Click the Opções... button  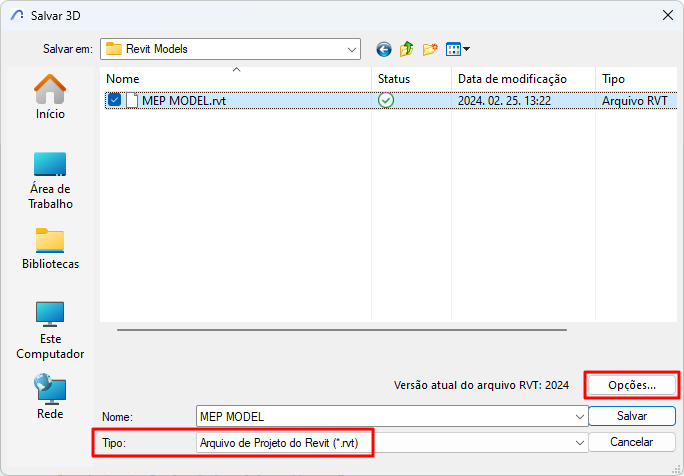632,385
